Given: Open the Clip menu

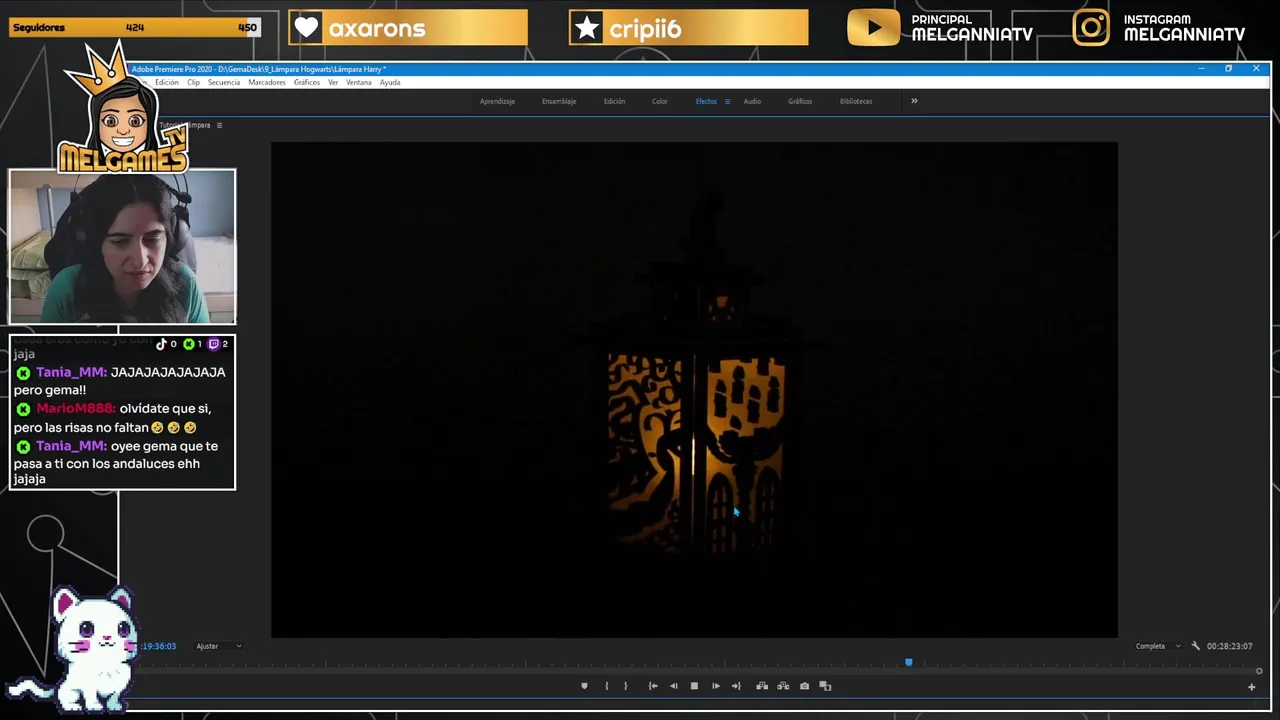Looking at the screenshot, I should point(193,82).
